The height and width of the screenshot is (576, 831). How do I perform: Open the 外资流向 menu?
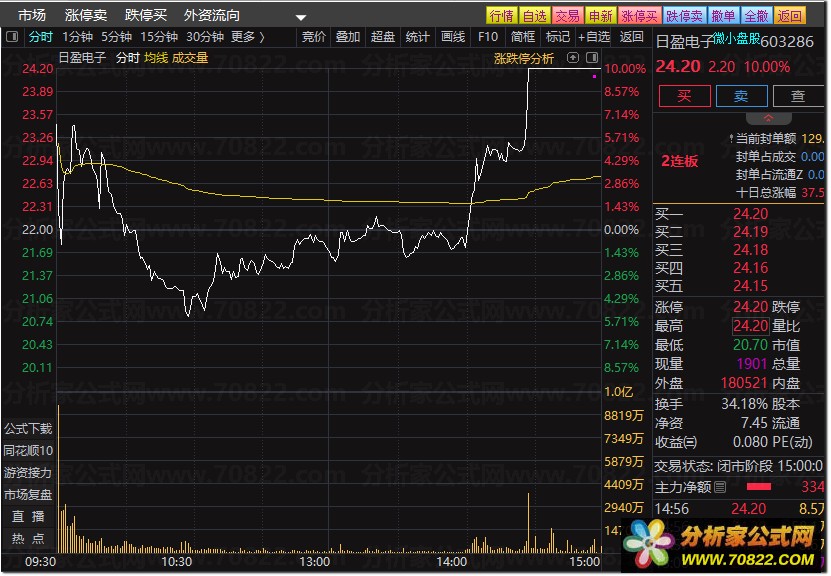[x=211, y=15]
